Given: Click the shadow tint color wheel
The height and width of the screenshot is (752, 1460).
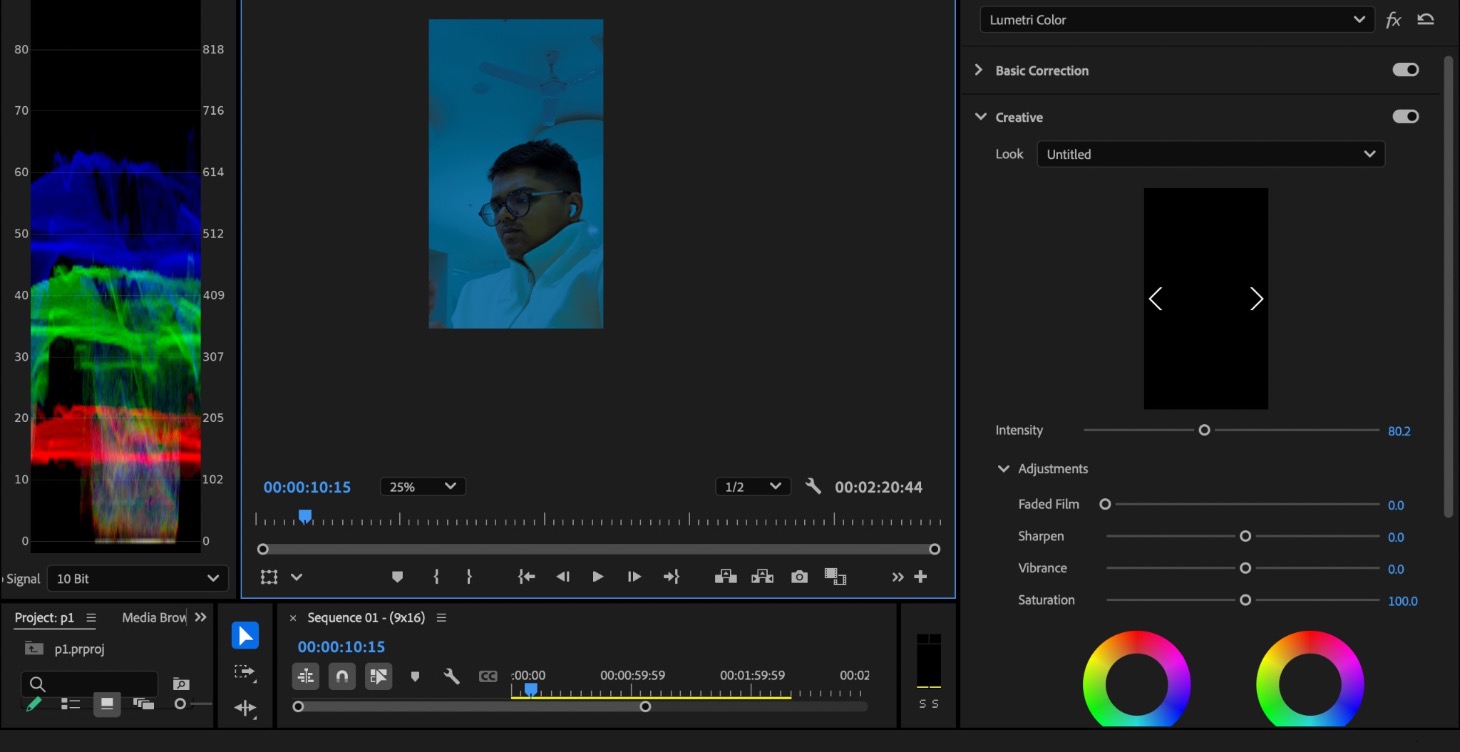Looking at the screenshot, I should click(x=1136, y=678).
